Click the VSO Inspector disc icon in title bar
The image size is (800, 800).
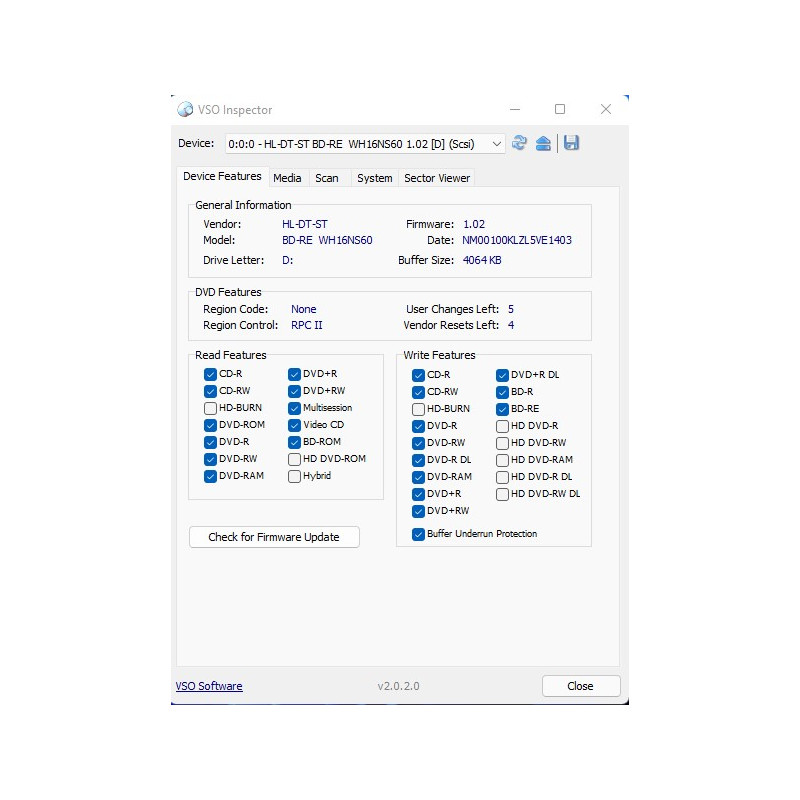(x=185, y=109)
